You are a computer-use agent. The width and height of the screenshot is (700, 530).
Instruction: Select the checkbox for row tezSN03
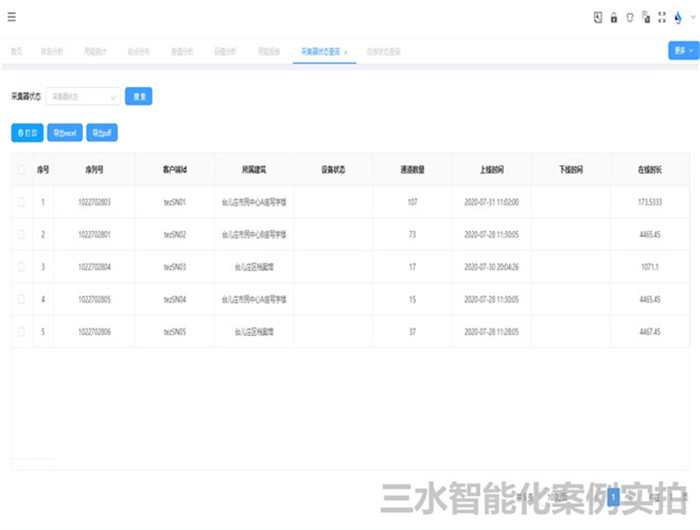click(x=22, y=268)
